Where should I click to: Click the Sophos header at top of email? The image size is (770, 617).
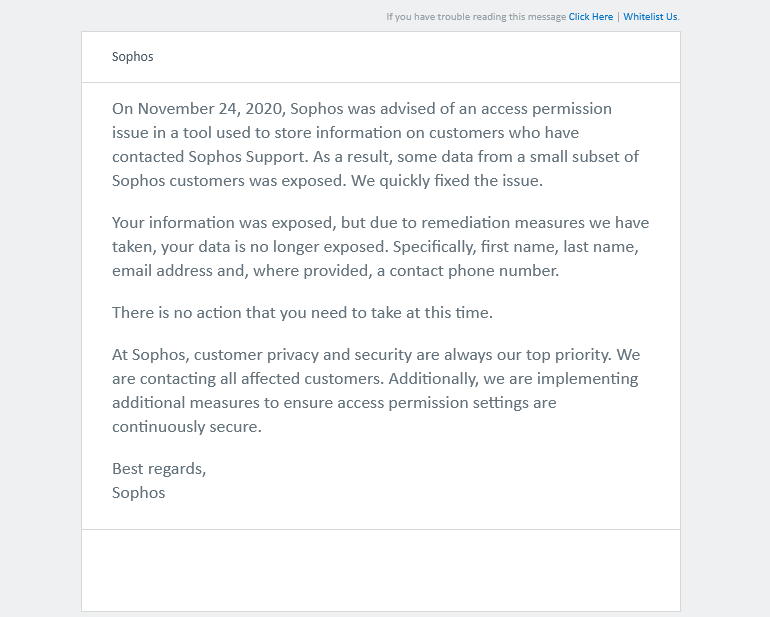[133, 57]
